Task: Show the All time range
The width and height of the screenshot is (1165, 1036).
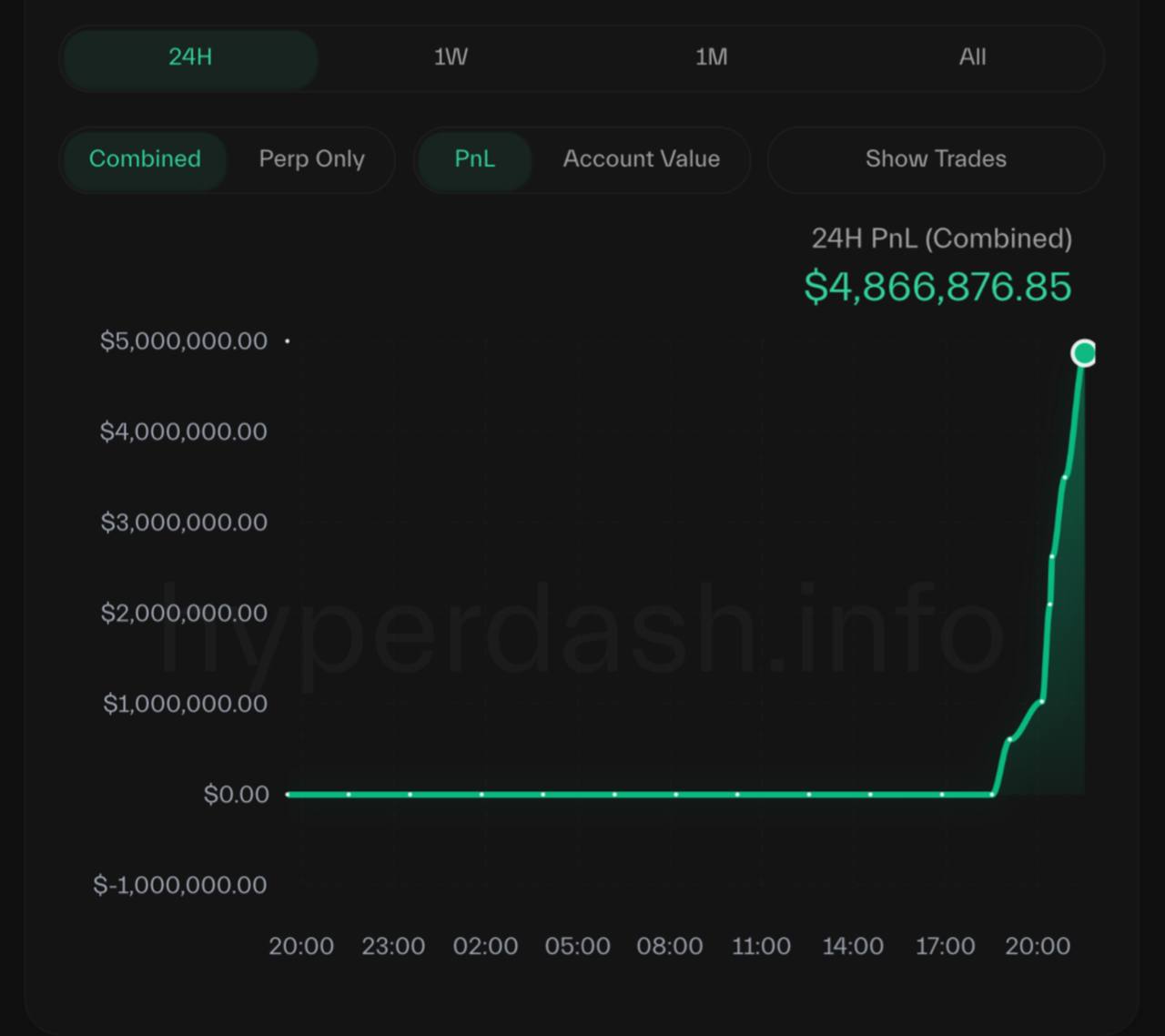Action: pyautogui.click(x=972, y=57)
